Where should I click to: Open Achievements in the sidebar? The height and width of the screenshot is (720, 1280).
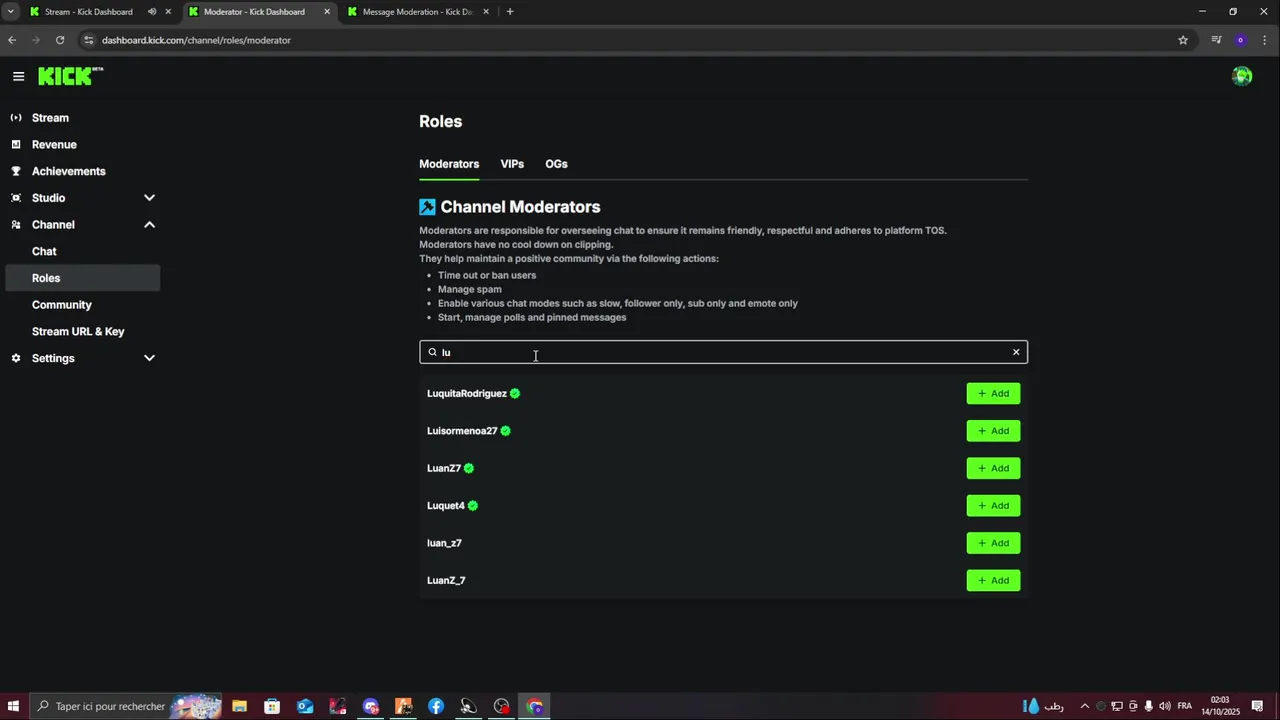68,171
